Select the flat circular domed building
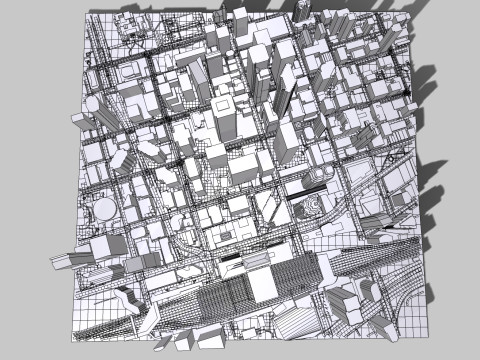Image resolution: width=480 pixels, height=360 pixels. click(105, 209)
